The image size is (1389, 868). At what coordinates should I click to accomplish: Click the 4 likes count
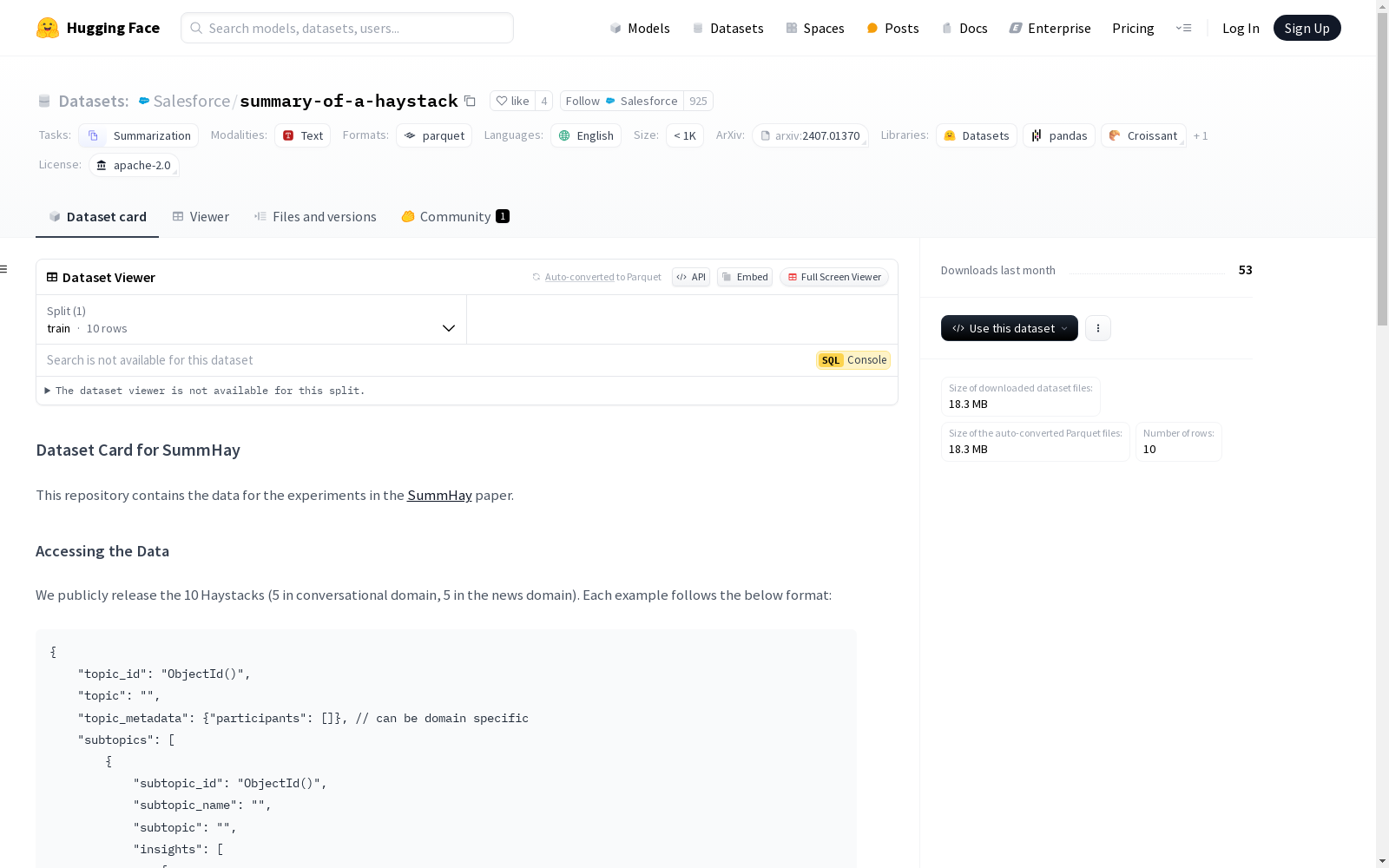click(x=544, y=101)
